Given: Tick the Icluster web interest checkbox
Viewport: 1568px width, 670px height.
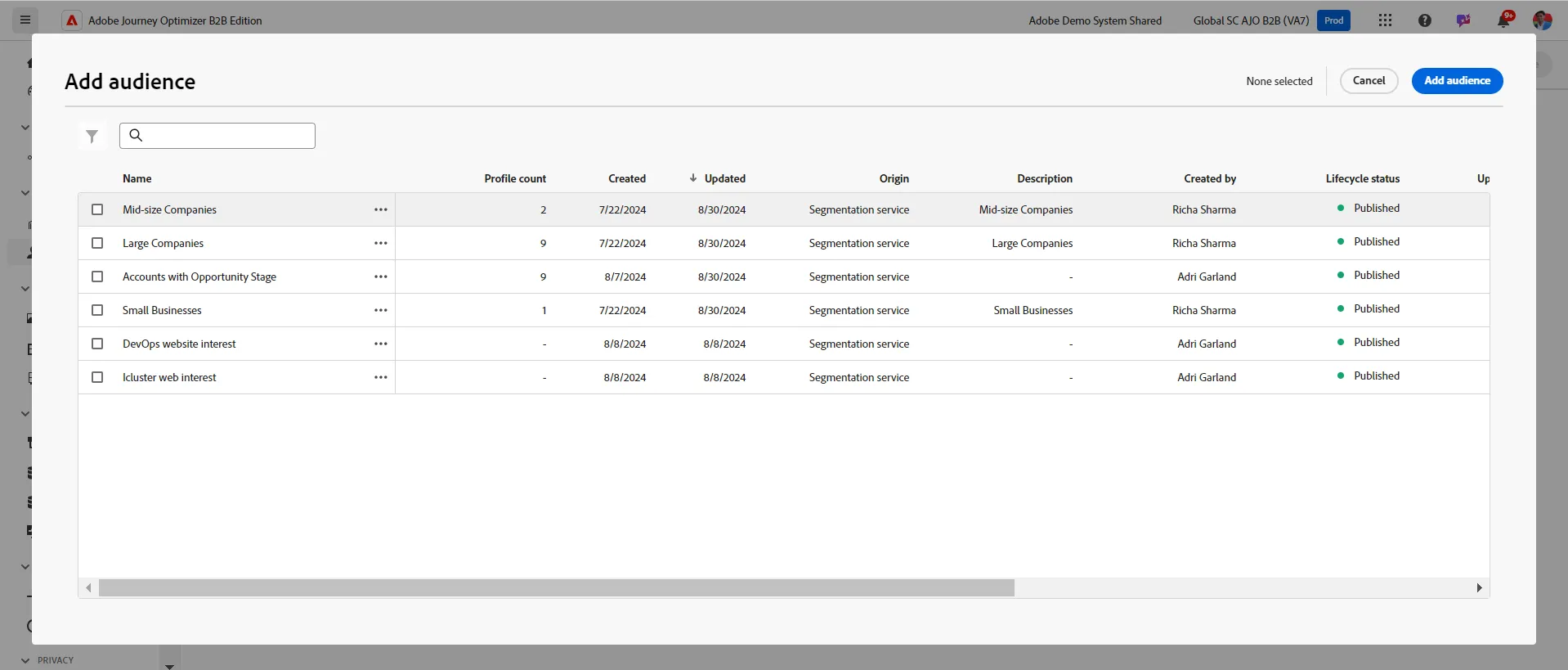Looking at the screenshot, I should tap(97, 377).
